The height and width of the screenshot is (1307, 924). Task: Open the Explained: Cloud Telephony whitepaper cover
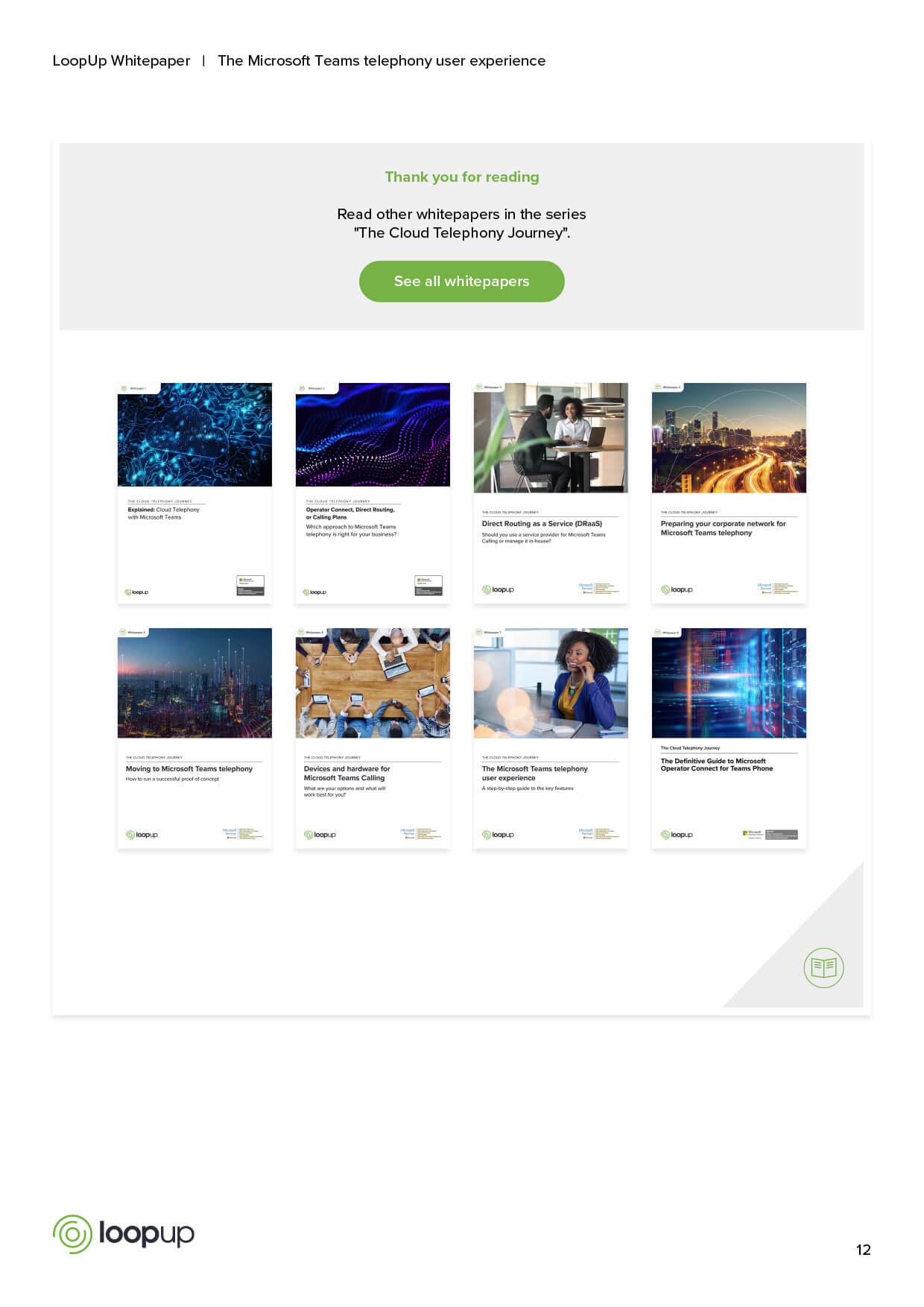pos(194,492)
